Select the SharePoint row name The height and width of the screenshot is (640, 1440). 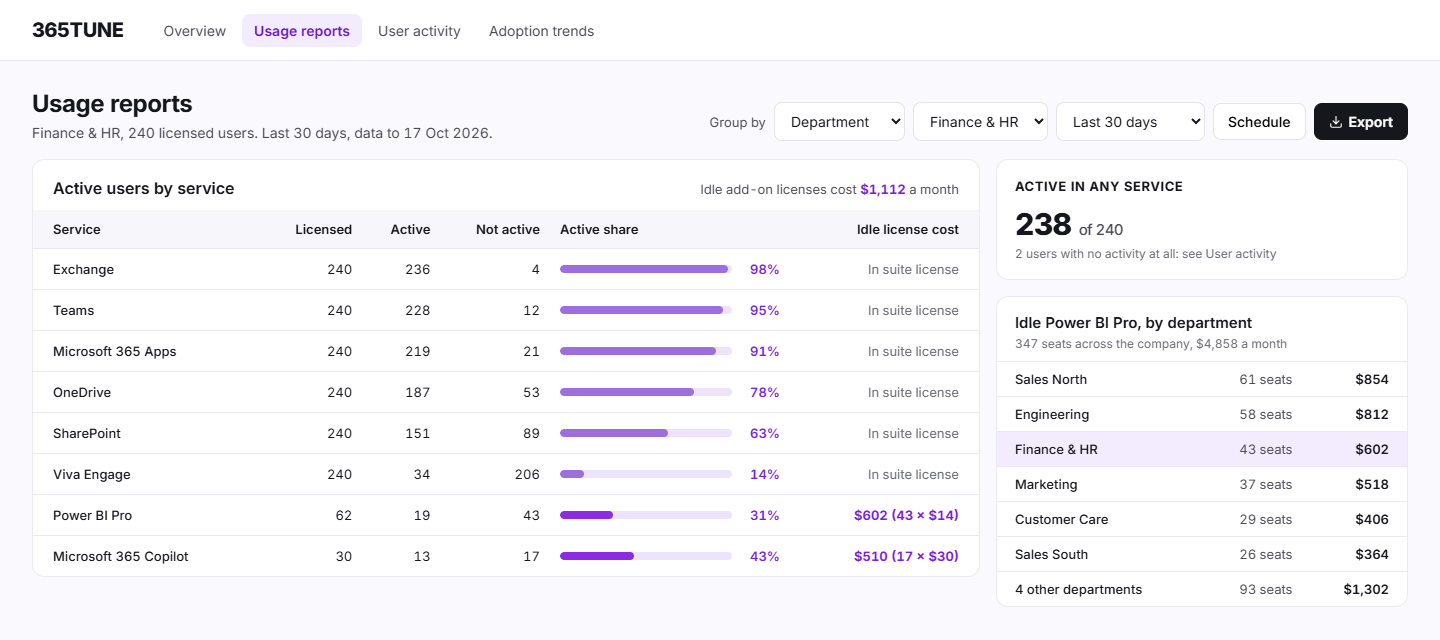click(x=87, y=433)
